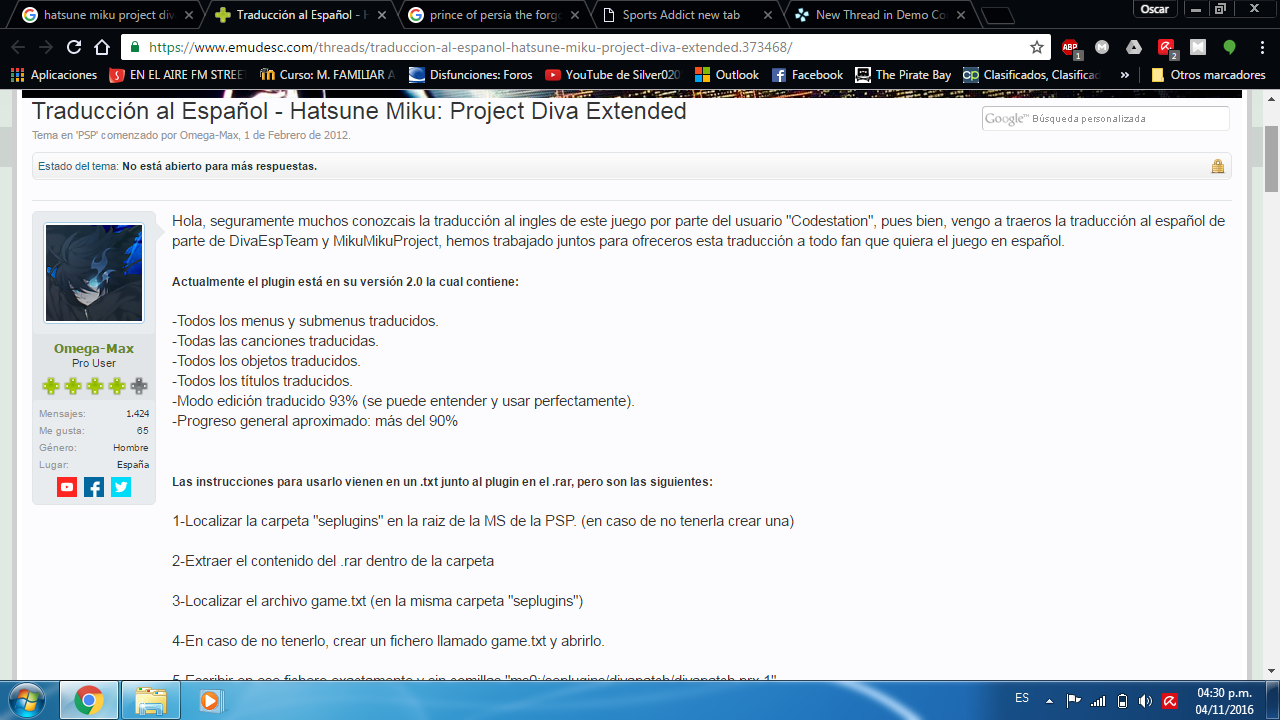Go to the browser home page icon
This screenshot has height=720, width=1280.
102,47
